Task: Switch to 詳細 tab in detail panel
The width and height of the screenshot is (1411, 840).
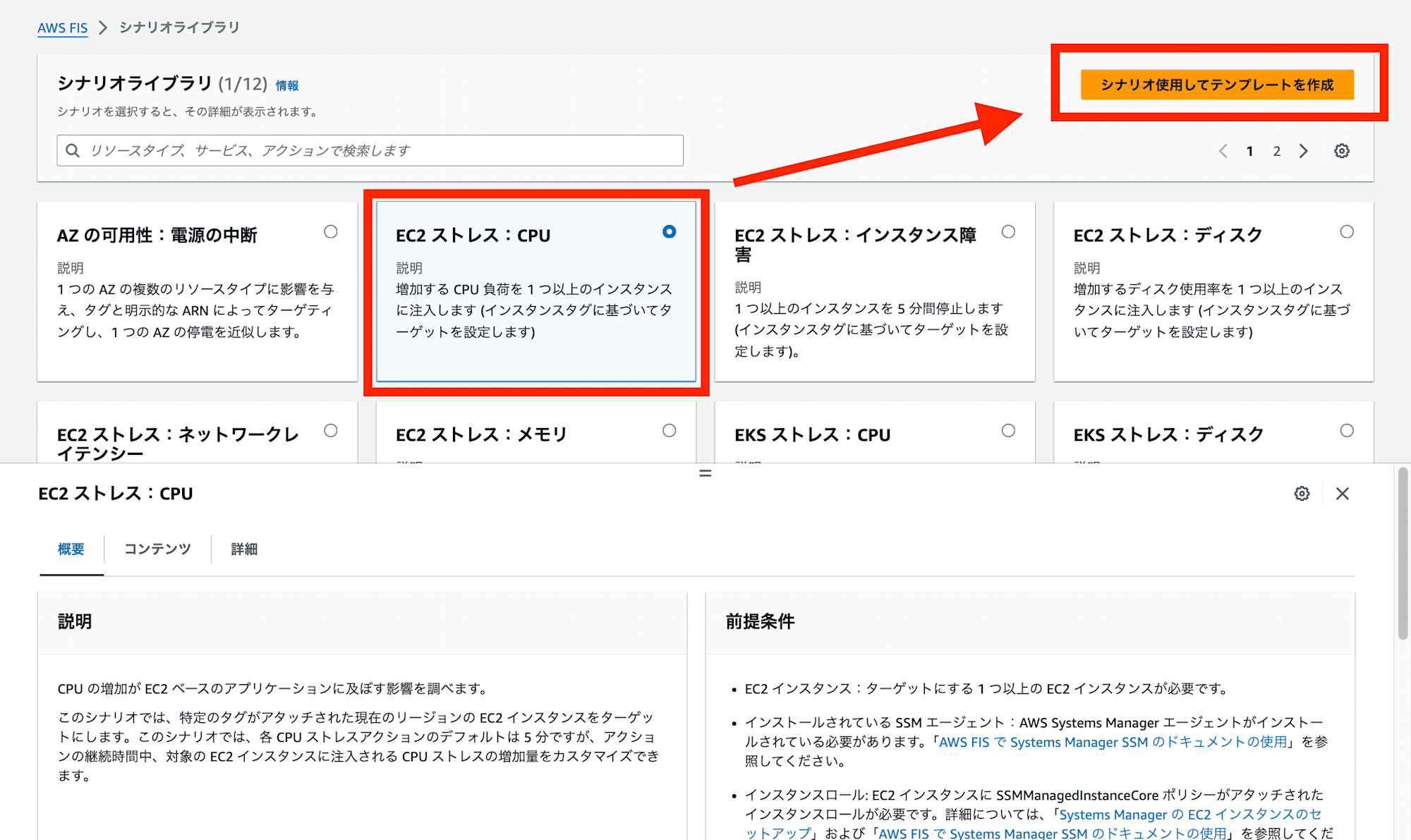Action: click(244, 549)
